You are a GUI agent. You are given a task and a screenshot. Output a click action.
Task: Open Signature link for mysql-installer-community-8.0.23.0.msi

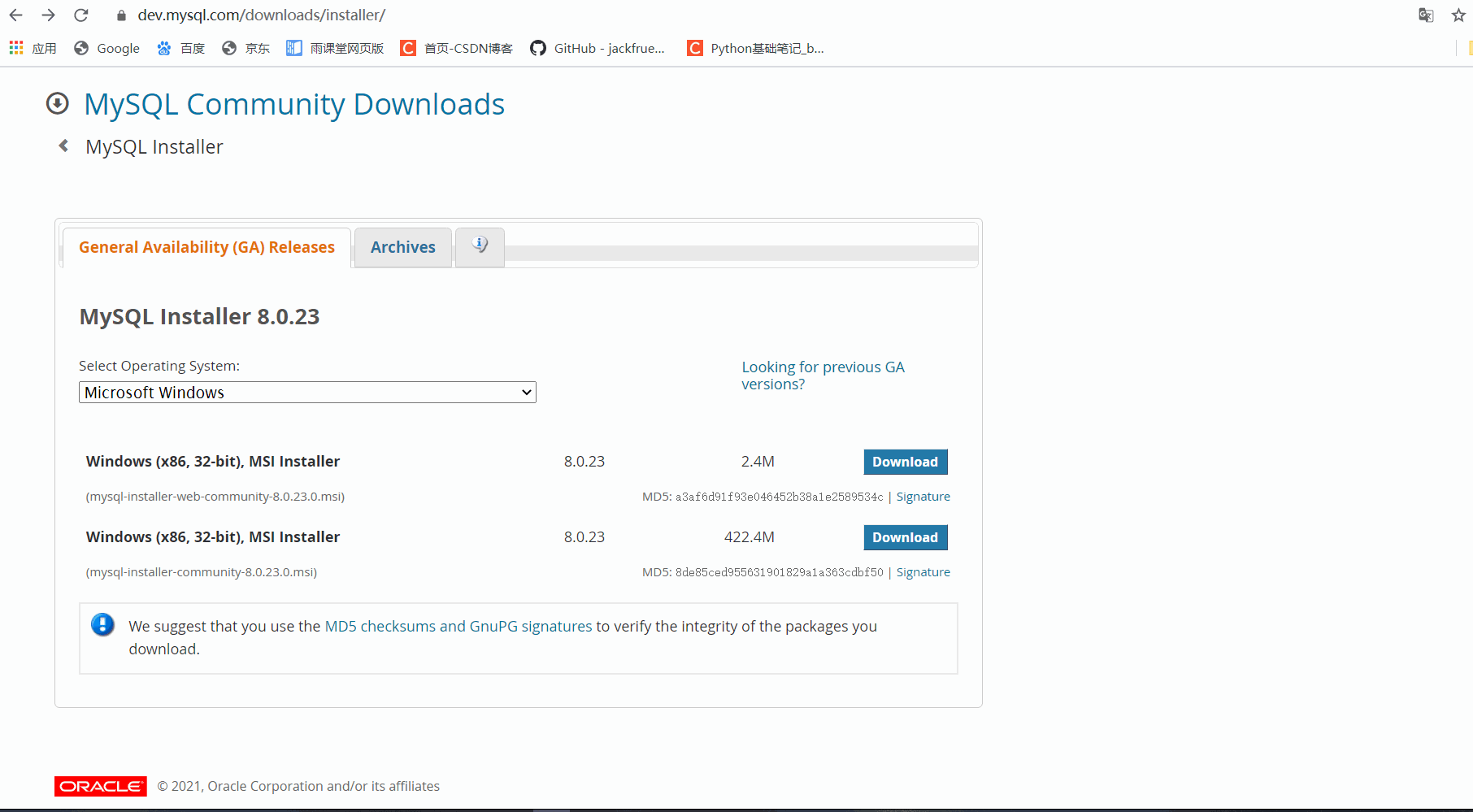(x=923, y=572)
